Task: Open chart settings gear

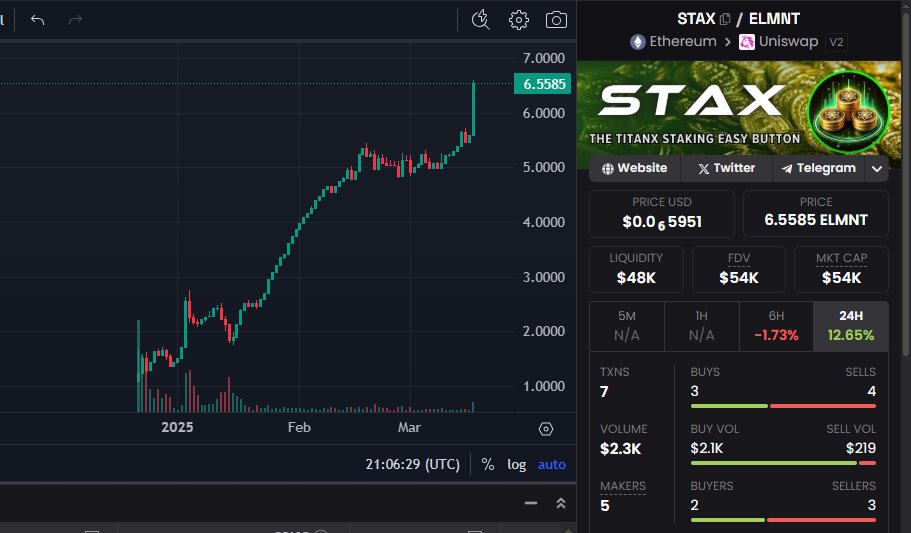Action: point(518,20)
